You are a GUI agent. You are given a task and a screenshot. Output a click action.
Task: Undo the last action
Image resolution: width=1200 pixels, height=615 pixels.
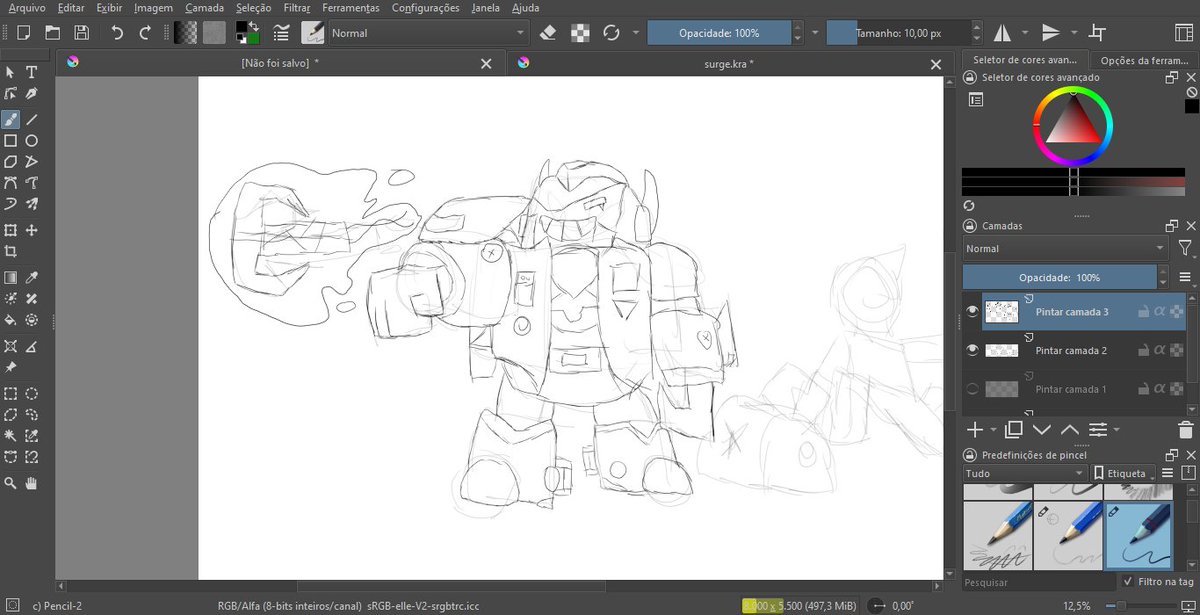(117, 33)
